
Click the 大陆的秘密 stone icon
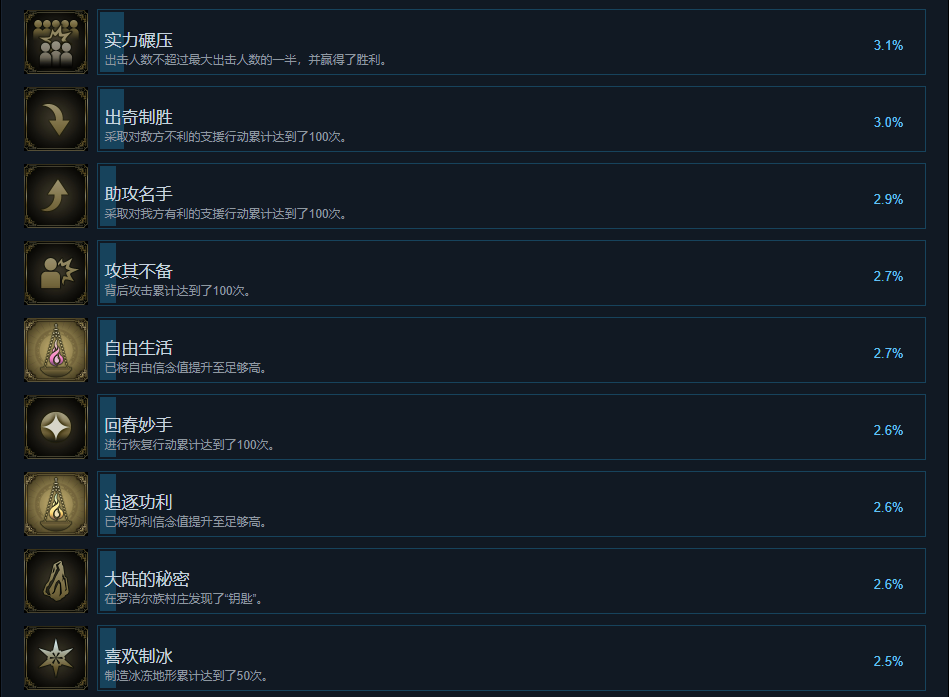pos(56,581)
